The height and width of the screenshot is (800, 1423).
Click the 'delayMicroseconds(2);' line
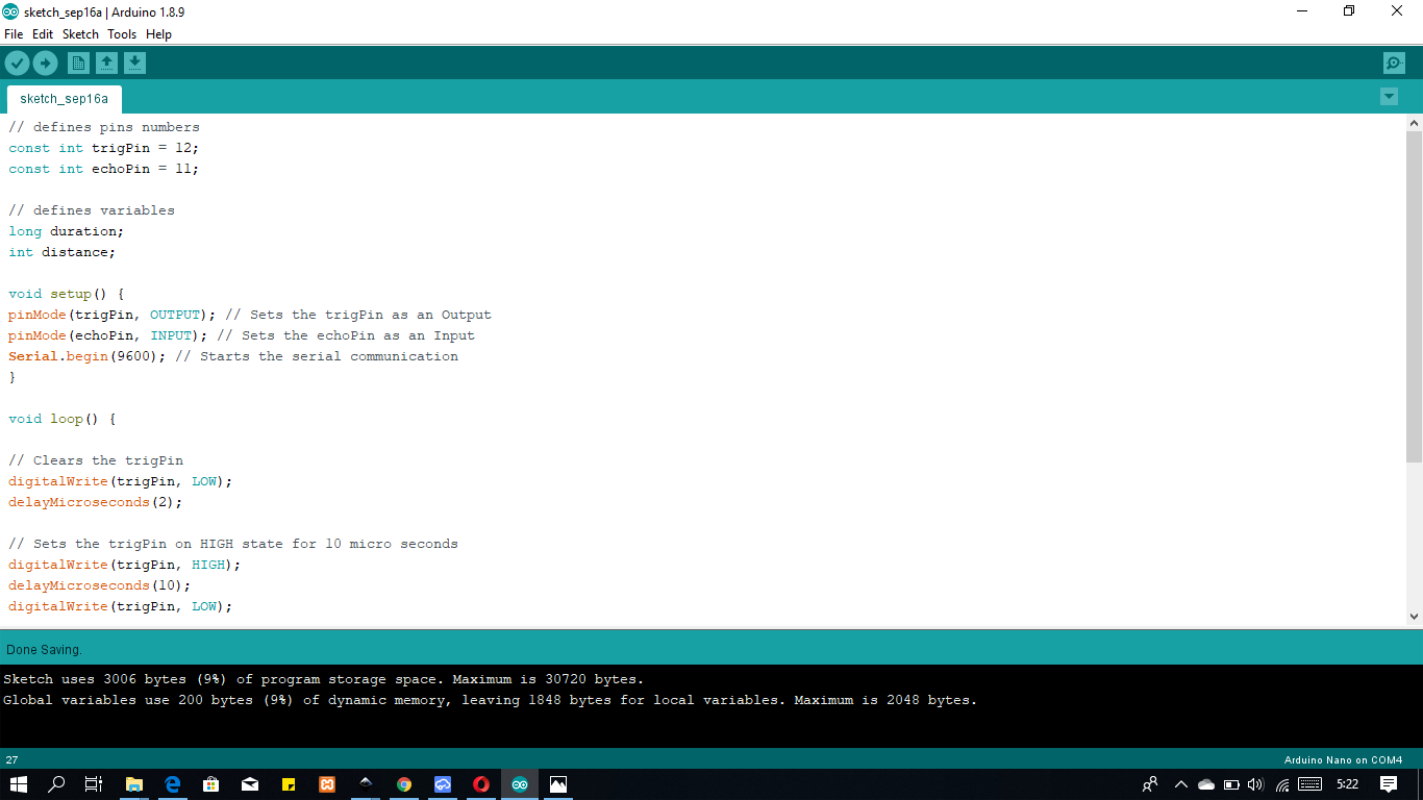(96, 502)
